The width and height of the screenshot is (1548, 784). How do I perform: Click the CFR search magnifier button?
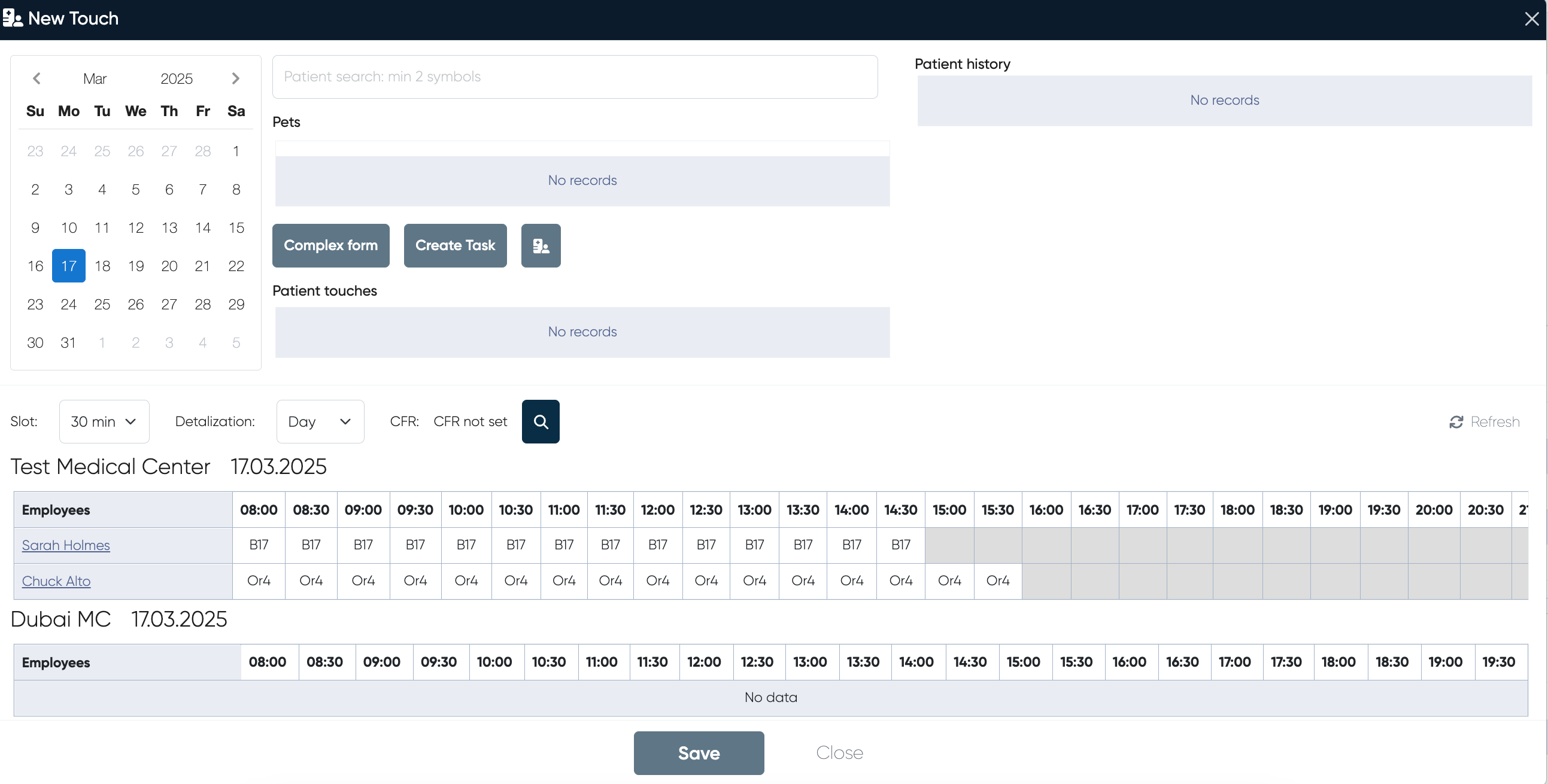pos(540,422)
